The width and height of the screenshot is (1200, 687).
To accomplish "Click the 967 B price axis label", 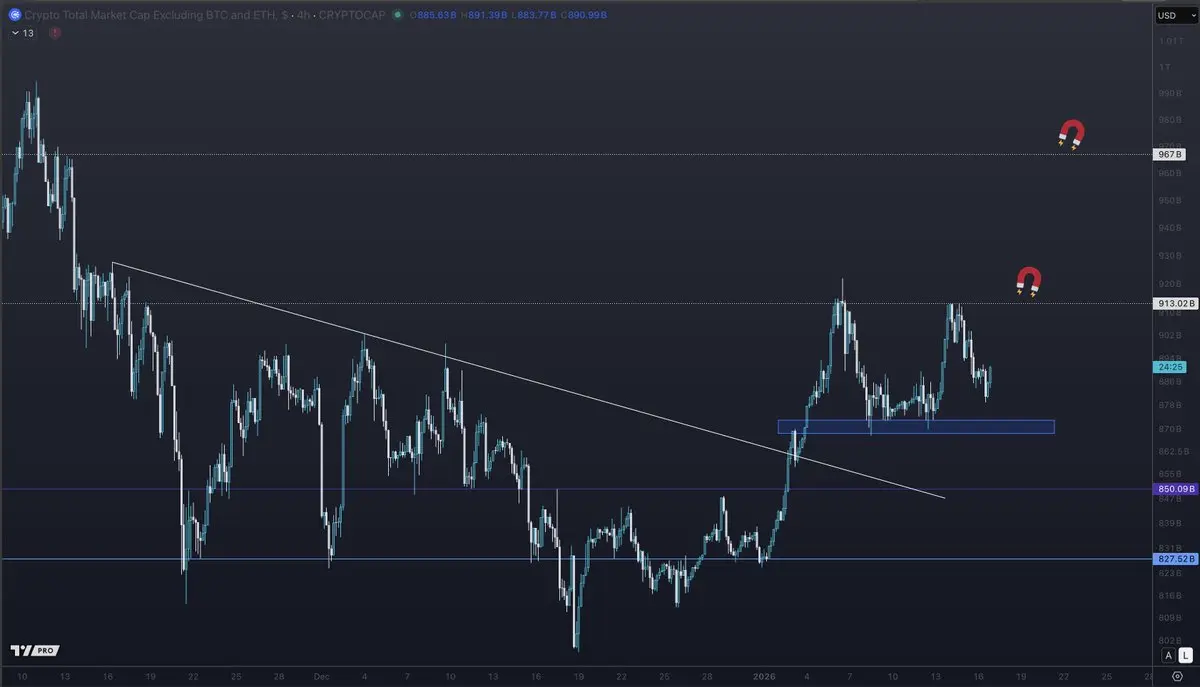I will pos(1170,154).
